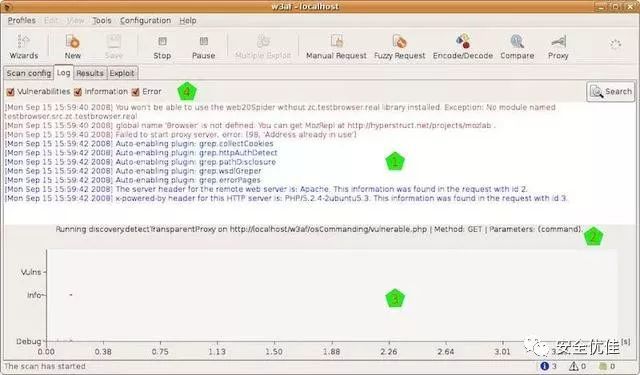
Task: Click the information count status icon
Action: 544,366
